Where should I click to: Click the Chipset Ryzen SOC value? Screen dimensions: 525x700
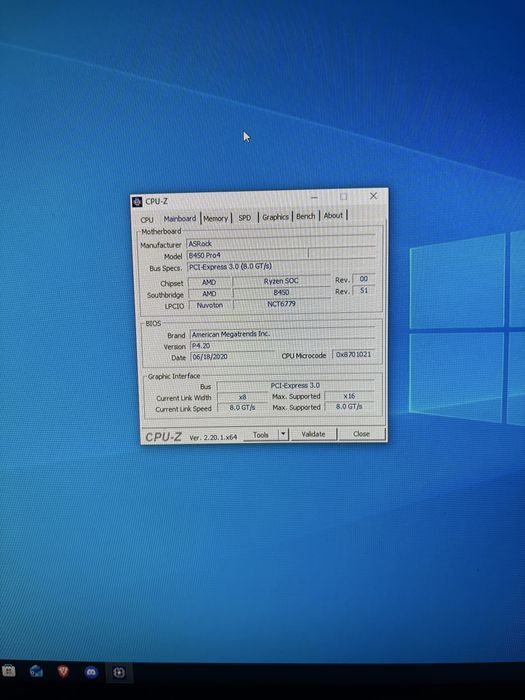tap(281, 281)
